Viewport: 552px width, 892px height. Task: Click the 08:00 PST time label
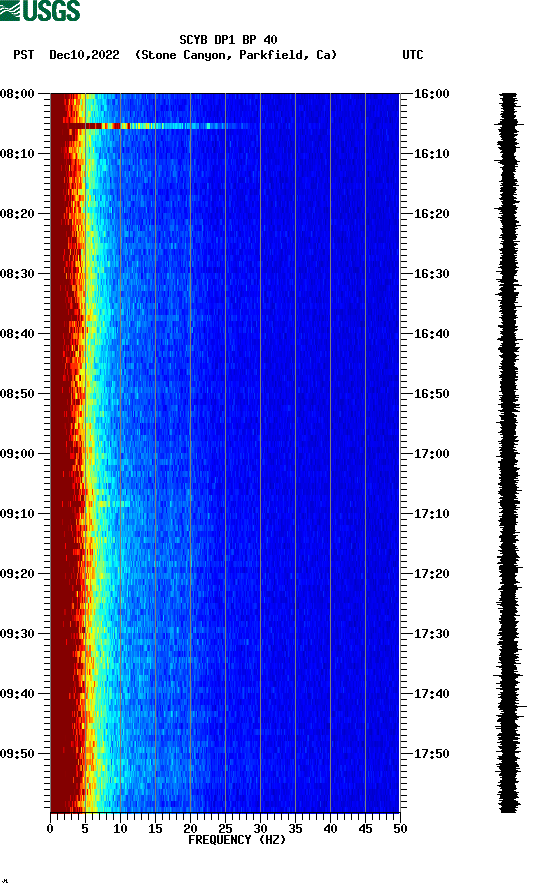(17, 94)
